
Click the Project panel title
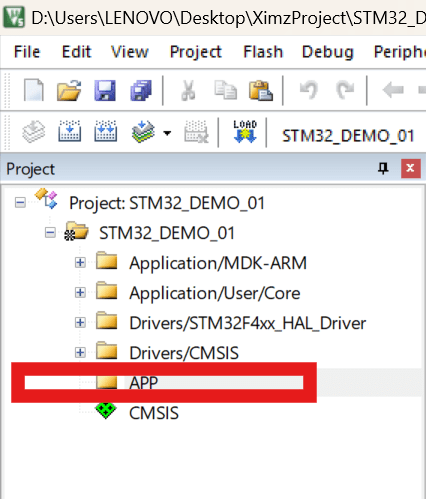pyautogui.click(x=30, y=169)
